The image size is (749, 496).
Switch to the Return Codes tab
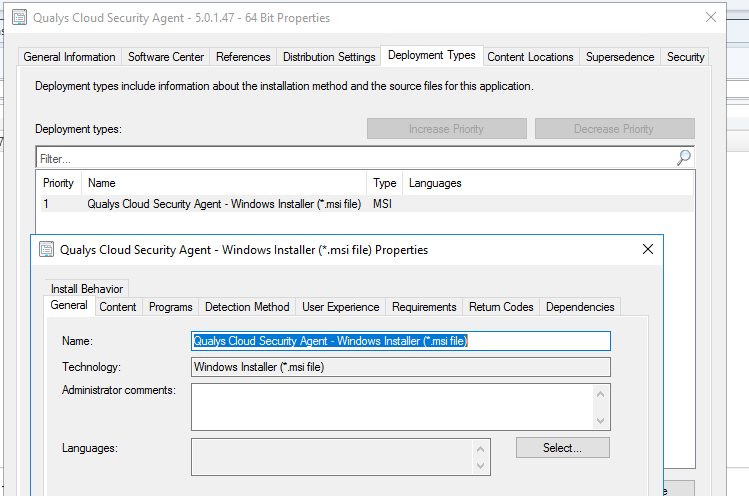tap(501, 307)
